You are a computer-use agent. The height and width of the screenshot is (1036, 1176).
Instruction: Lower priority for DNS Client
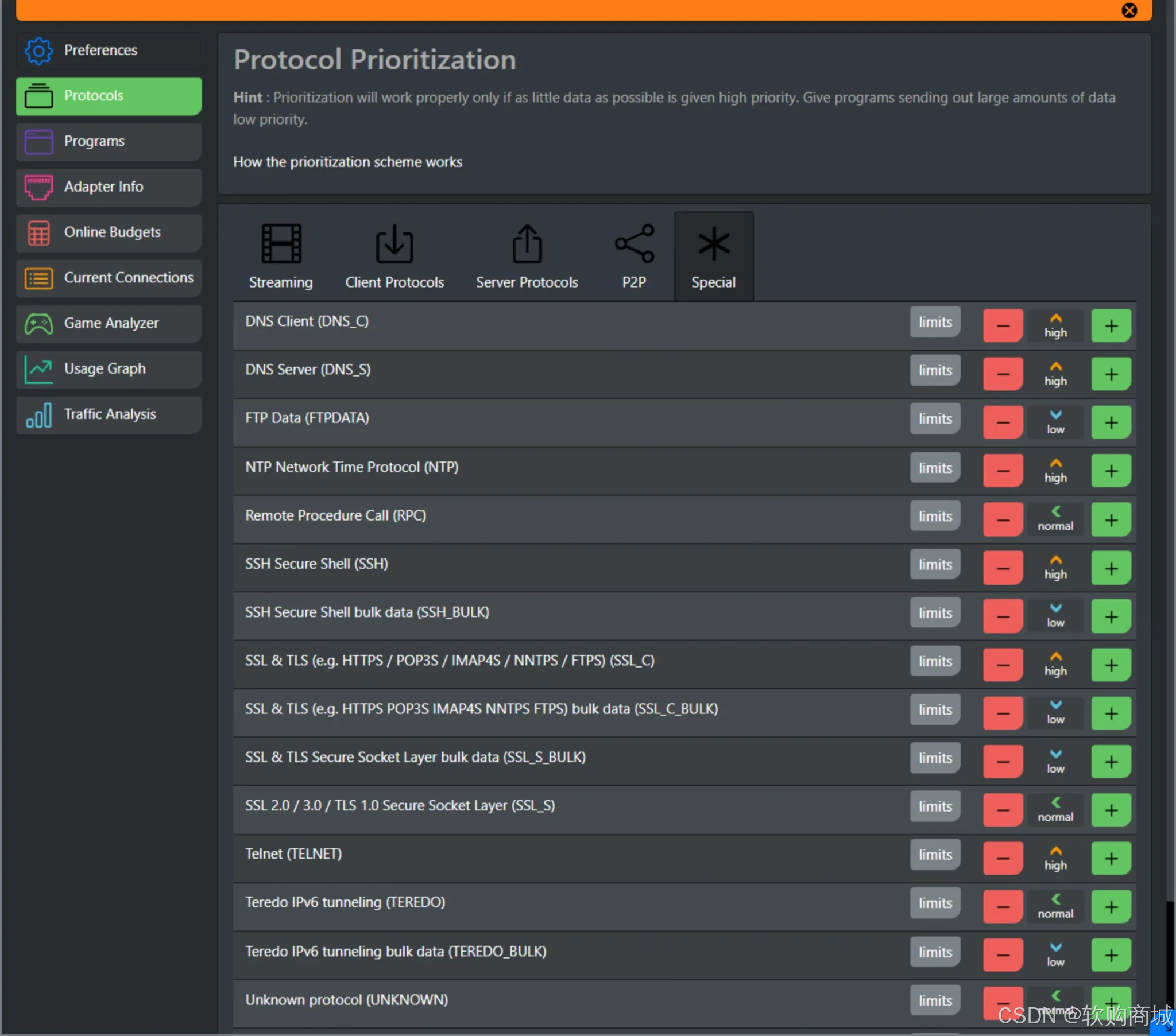[1002, 326]
